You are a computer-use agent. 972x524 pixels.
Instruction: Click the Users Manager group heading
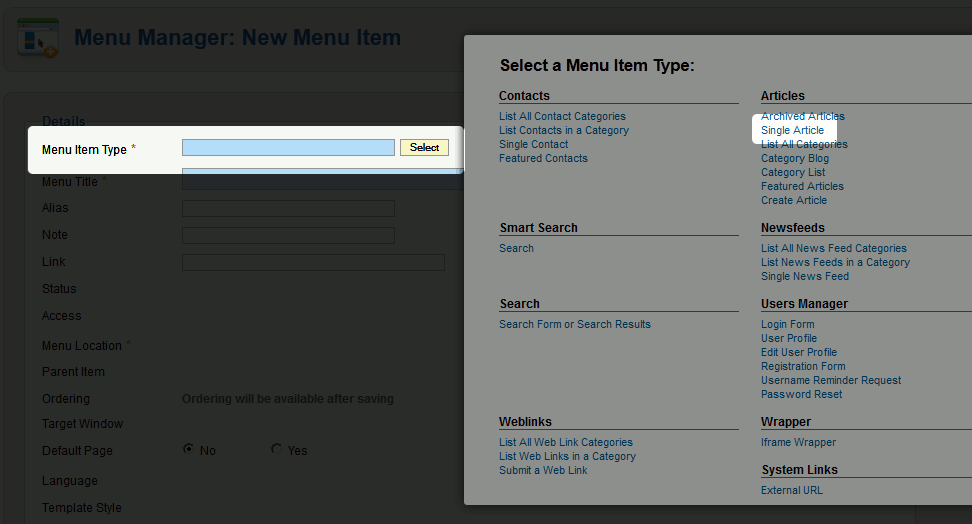pyautogui.click(x=804, y=304)
